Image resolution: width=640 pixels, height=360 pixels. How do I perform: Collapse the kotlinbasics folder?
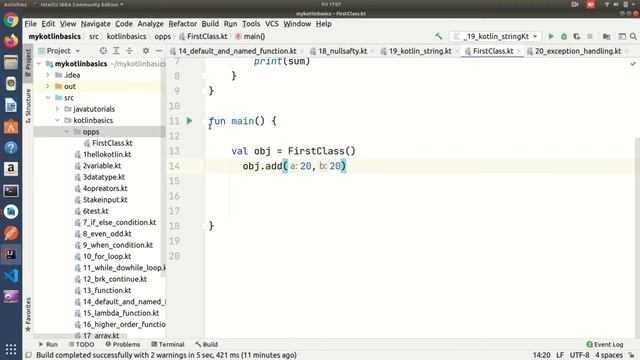(x=57, y=120)
